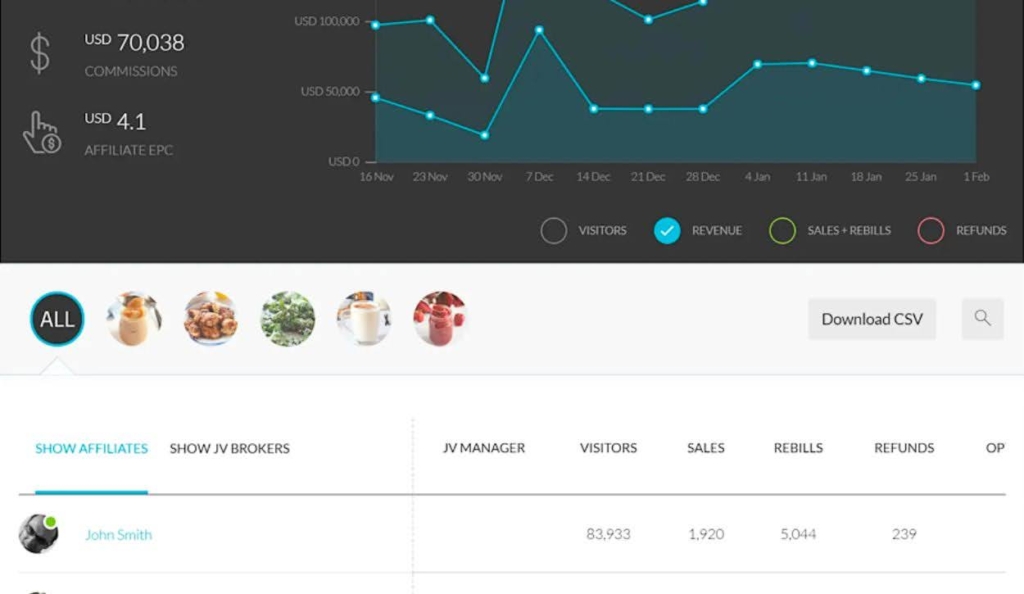The width and height of the screenshot is (1024, 594).
Task: Switch to the Show Affiliates tab
Action: [x=91, y=448]
